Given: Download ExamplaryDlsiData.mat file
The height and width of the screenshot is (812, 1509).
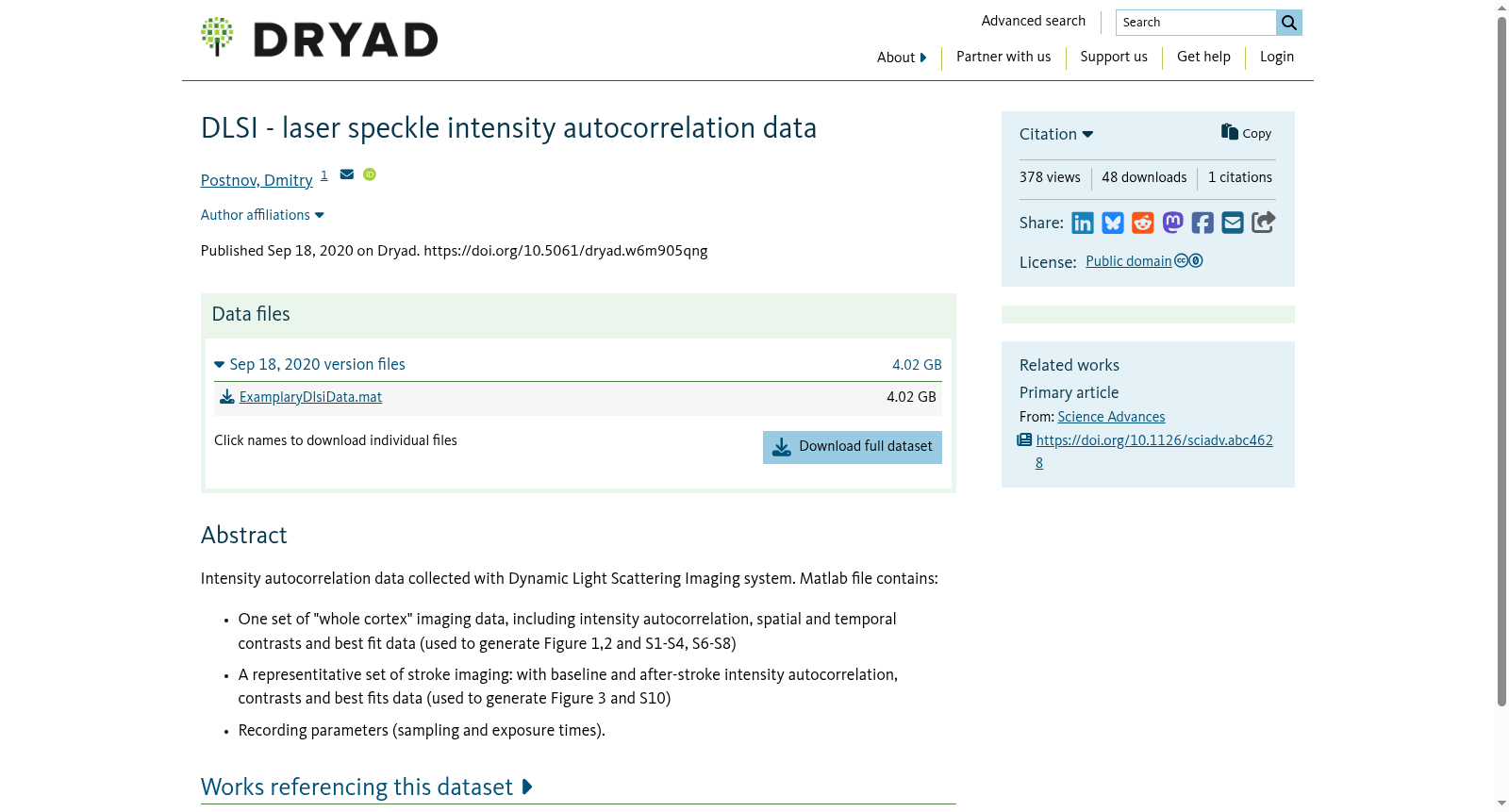Looking at the screenshot, I should (x=310, y=397).
